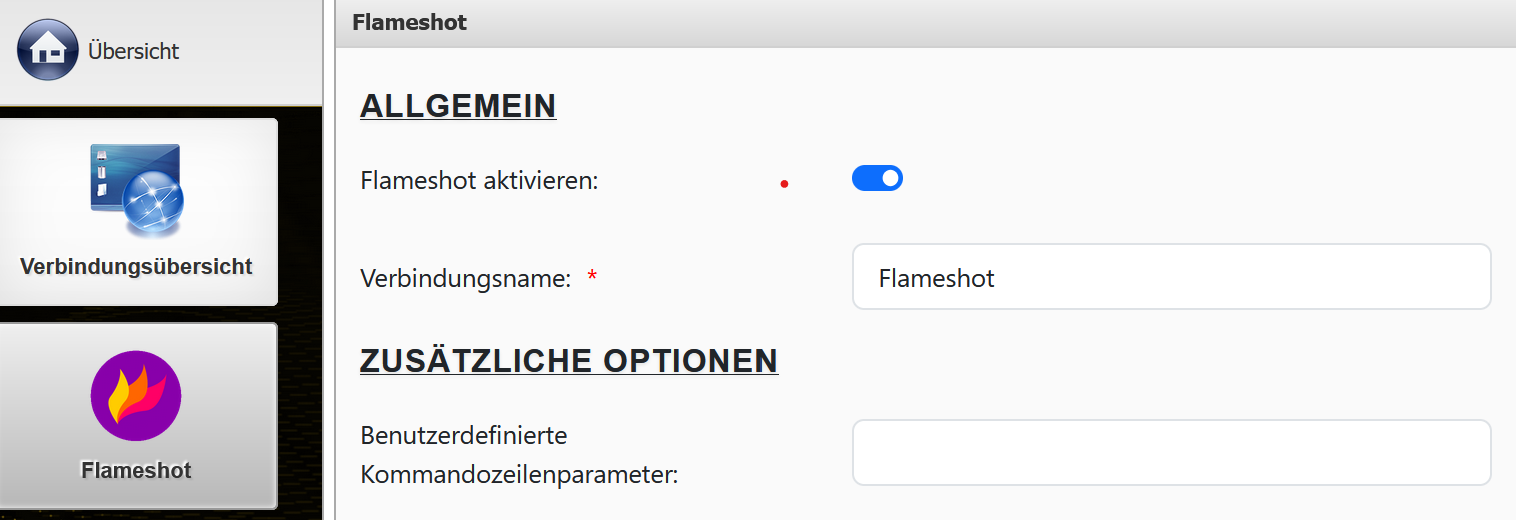The image size is (1516, 520).
Task: Click the Verbindungsübersicht monitor globe icon
Action: pyautogui.click(x=138, y=190)
